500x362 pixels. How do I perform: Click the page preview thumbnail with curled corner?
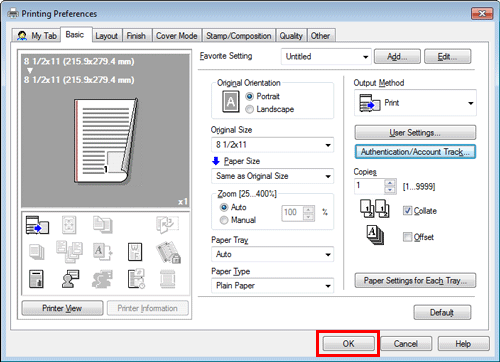click(x=105, y=141)
